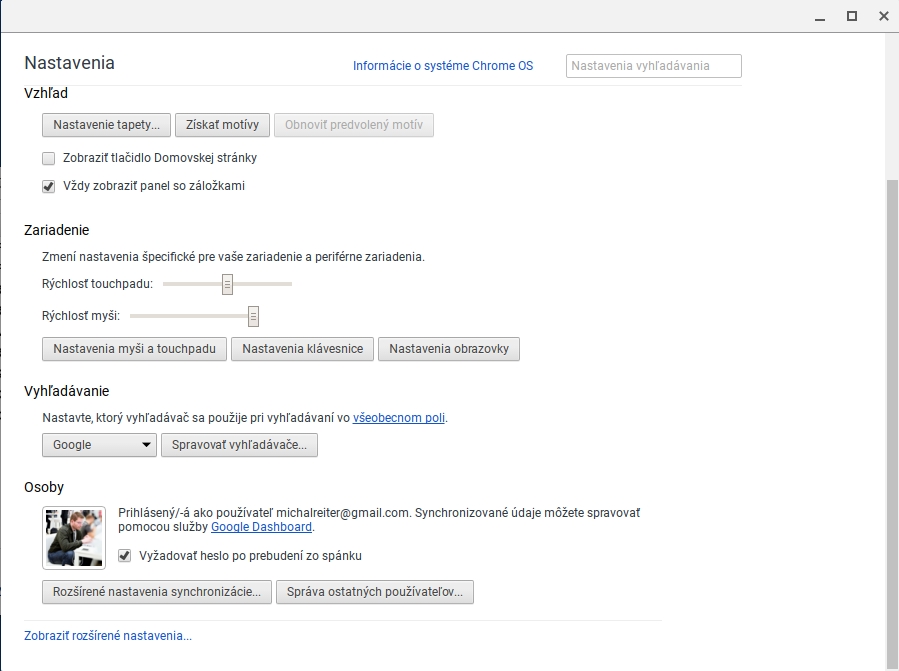This screenshot has height=671, width=899.
Task: Expand Zobraziť rozšírené nastavenia link
Action: 108,636
